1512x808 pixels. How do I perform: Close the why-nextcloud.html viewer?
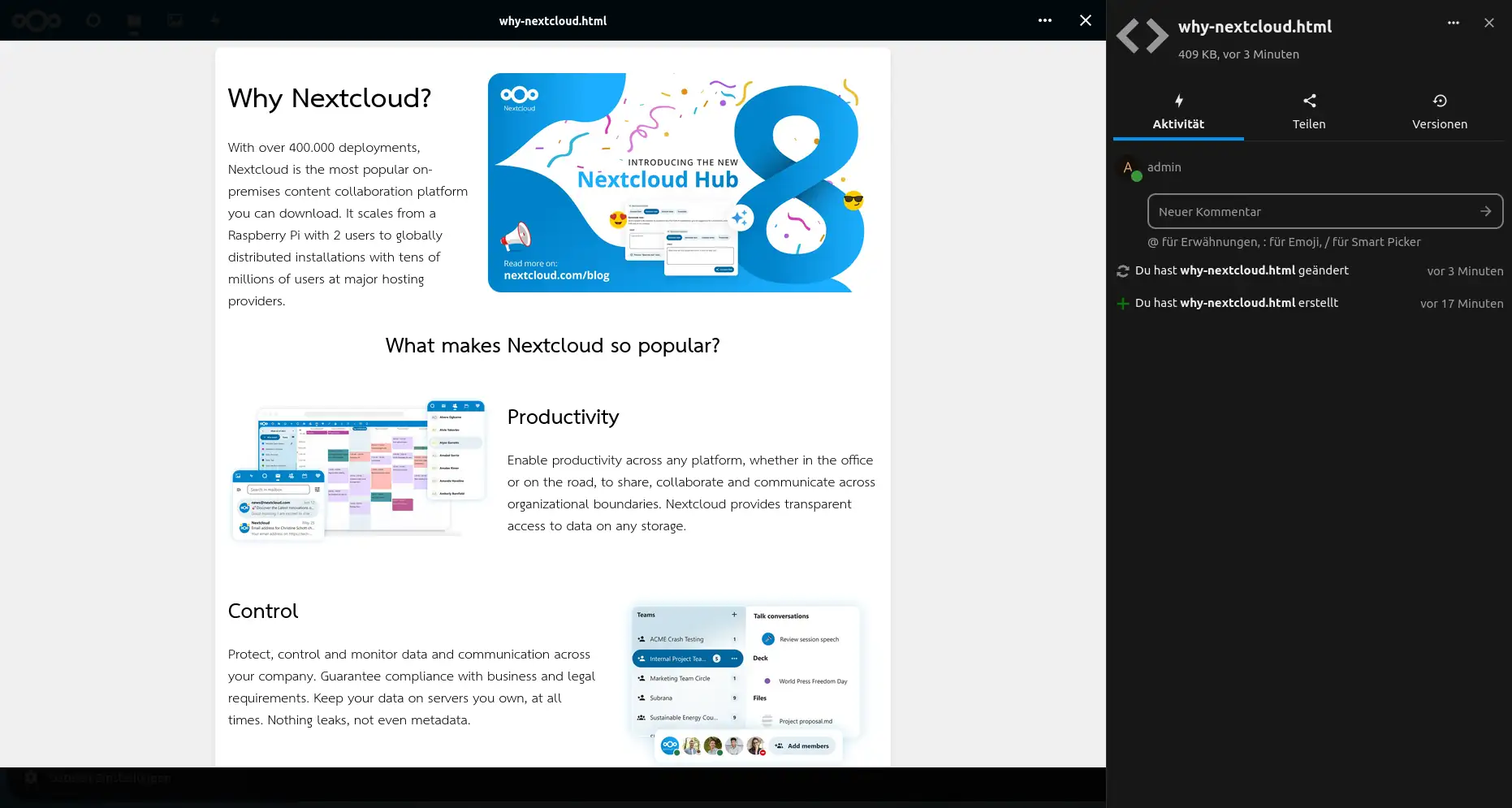pos(1086,20)
